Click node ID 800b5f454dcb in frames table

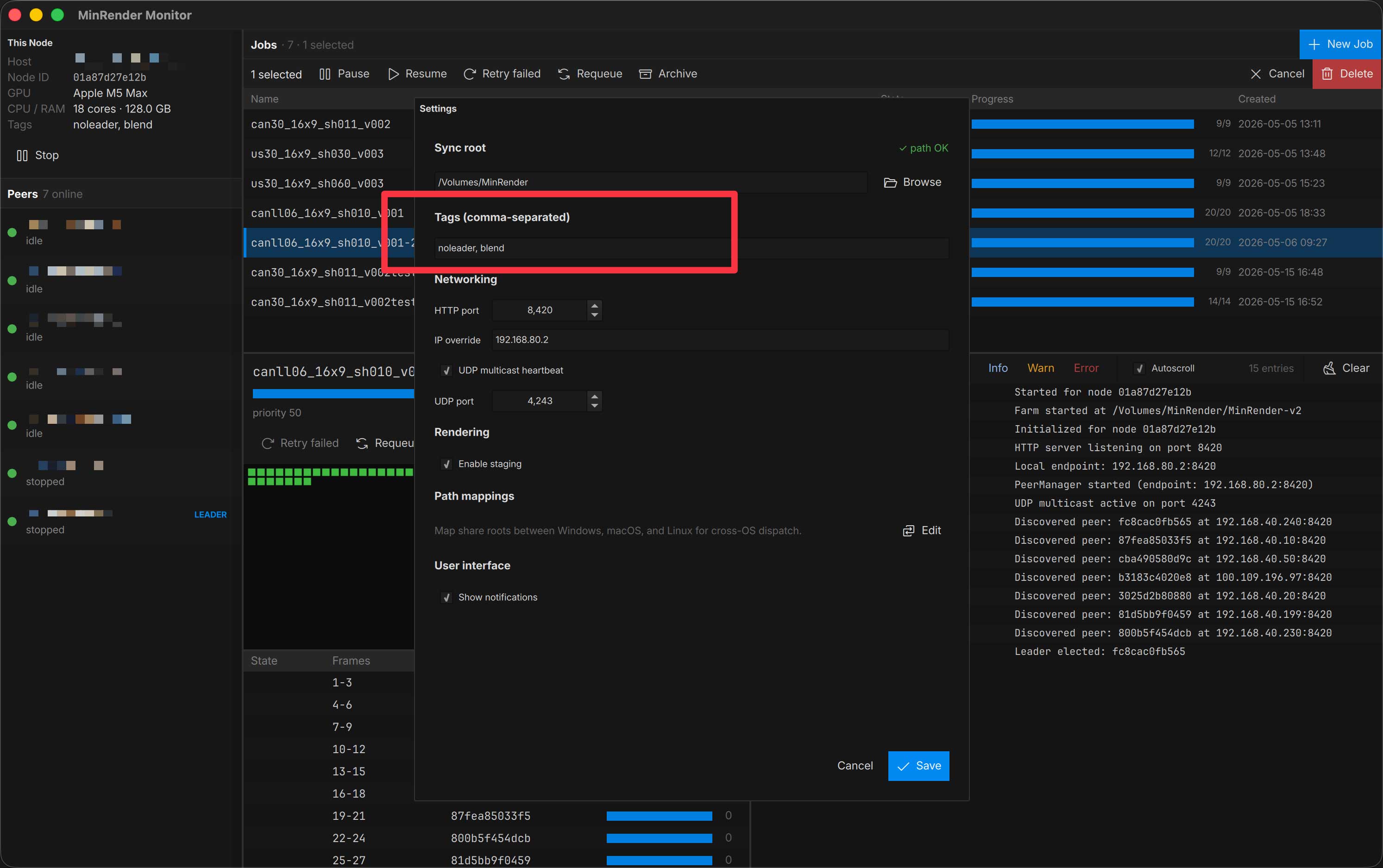[490, 838]
